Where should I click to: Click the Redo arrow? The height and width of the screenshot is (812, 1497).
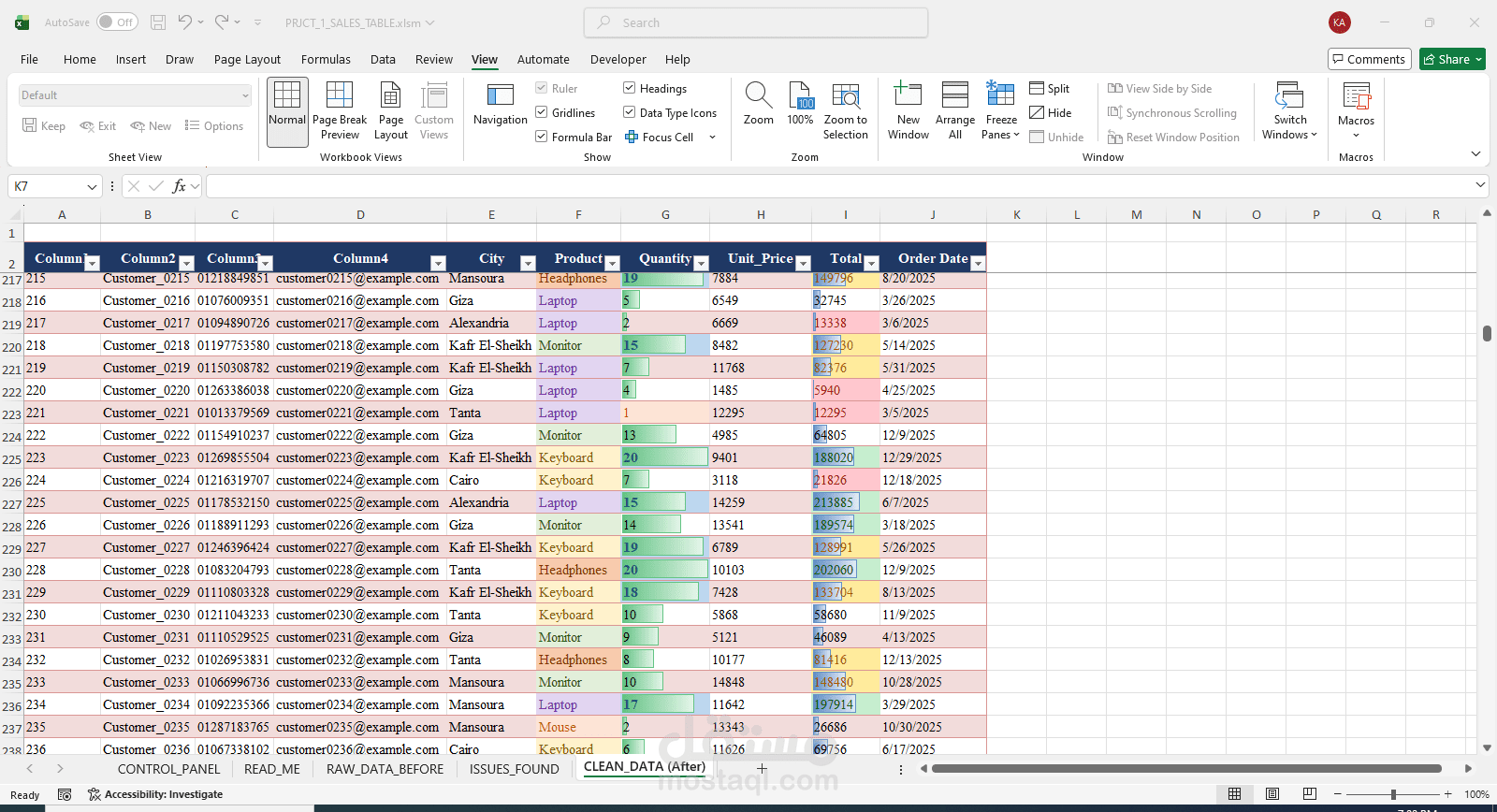coord(222,22)
